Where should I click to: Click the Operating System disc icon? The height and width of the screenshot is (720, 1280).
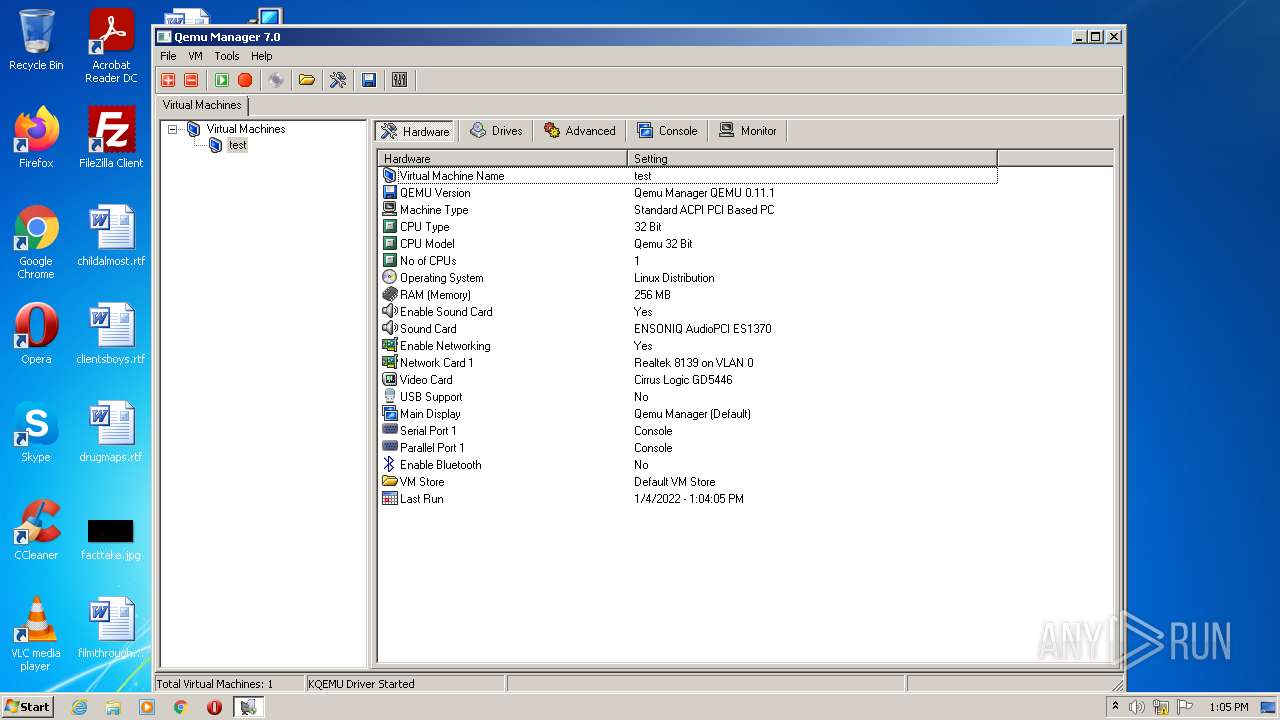tap(390, 278)
